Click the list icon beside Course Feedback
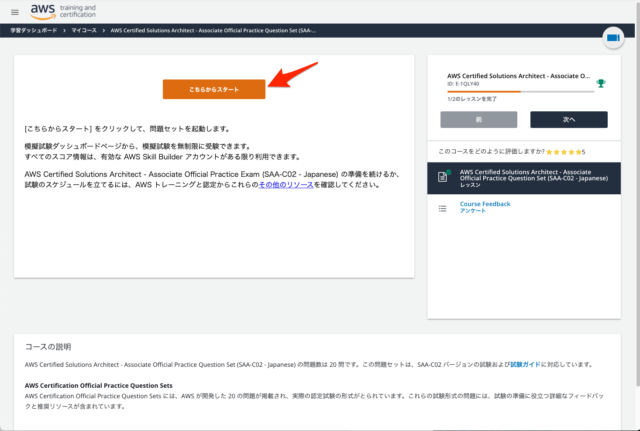 tap(442, 209)
